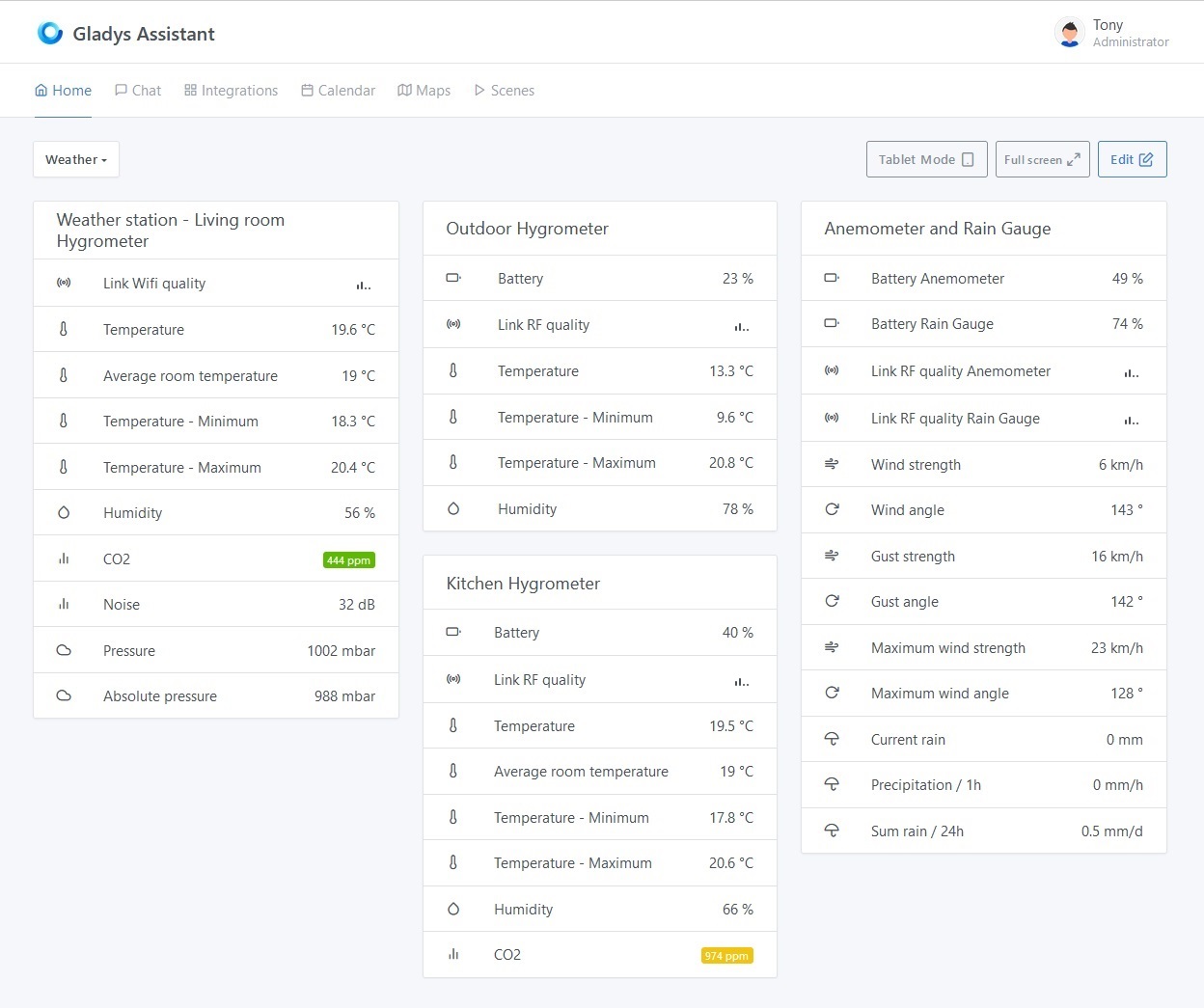This screenshot has width=1204, height=1008.
Task: Enable Tablet Mode
Action: [925, 159]
